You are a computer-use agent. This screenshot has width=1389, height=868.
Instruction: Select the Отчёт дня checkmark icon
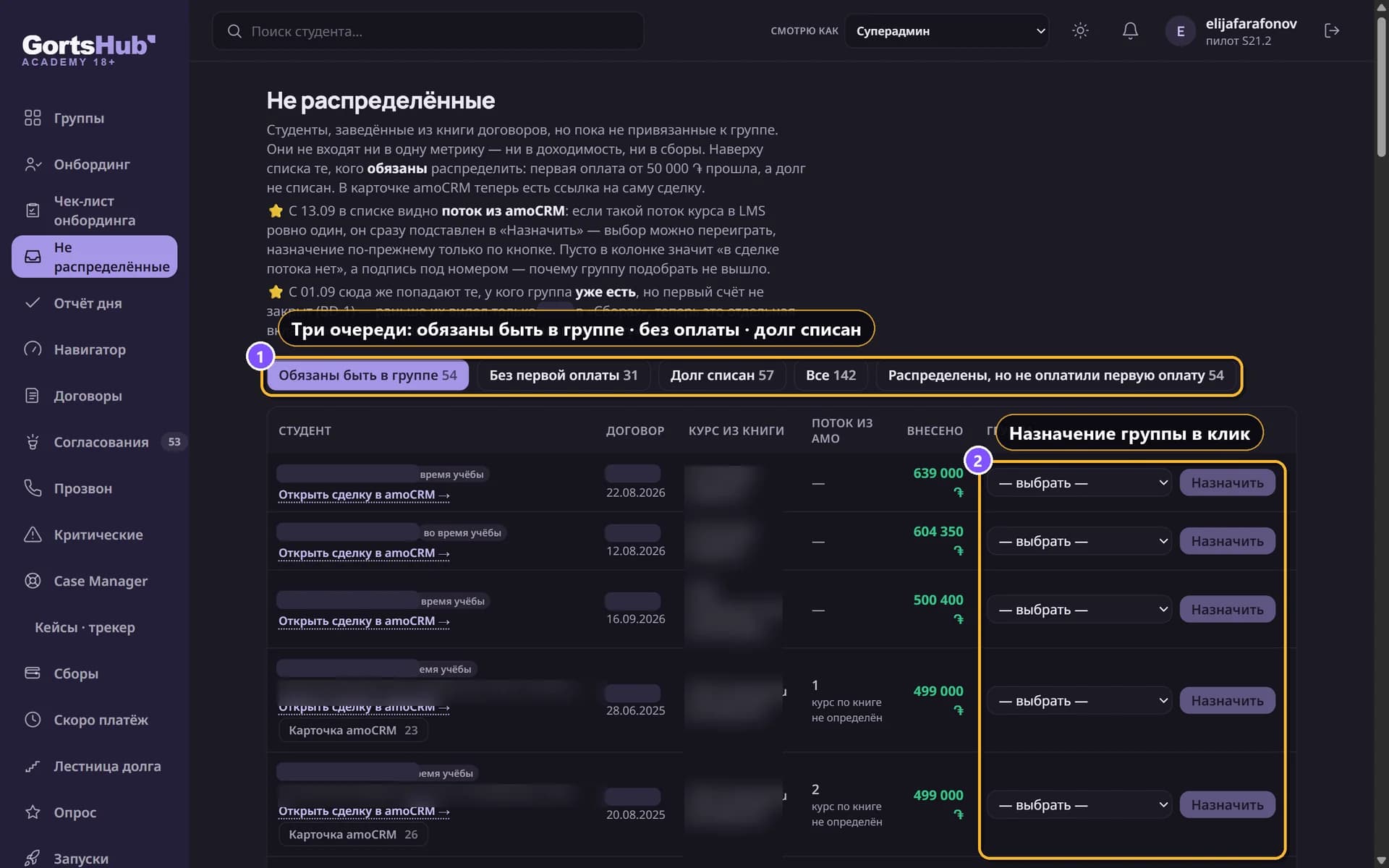[x=33, y=303]
